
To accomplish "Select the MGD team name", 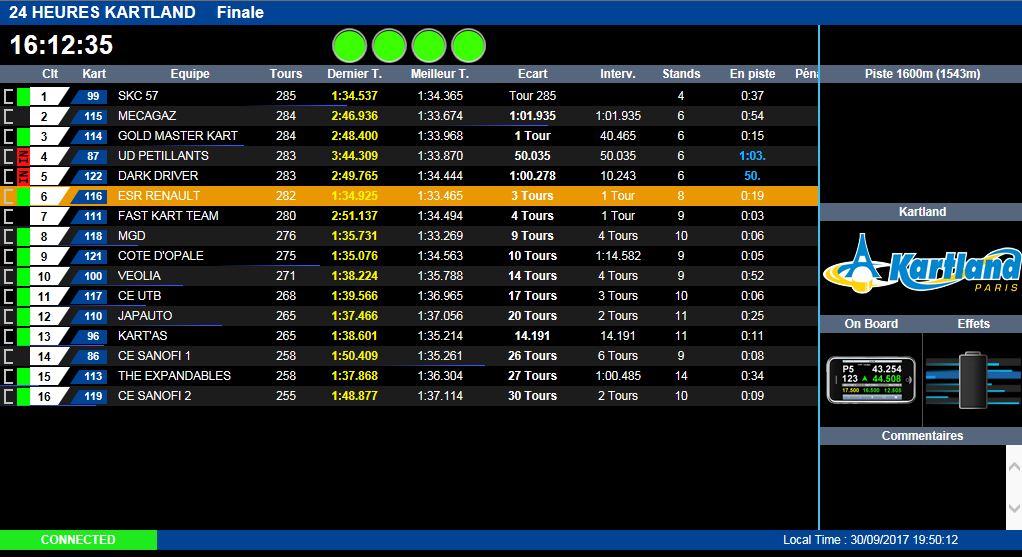I will click(x=132, y=236).
